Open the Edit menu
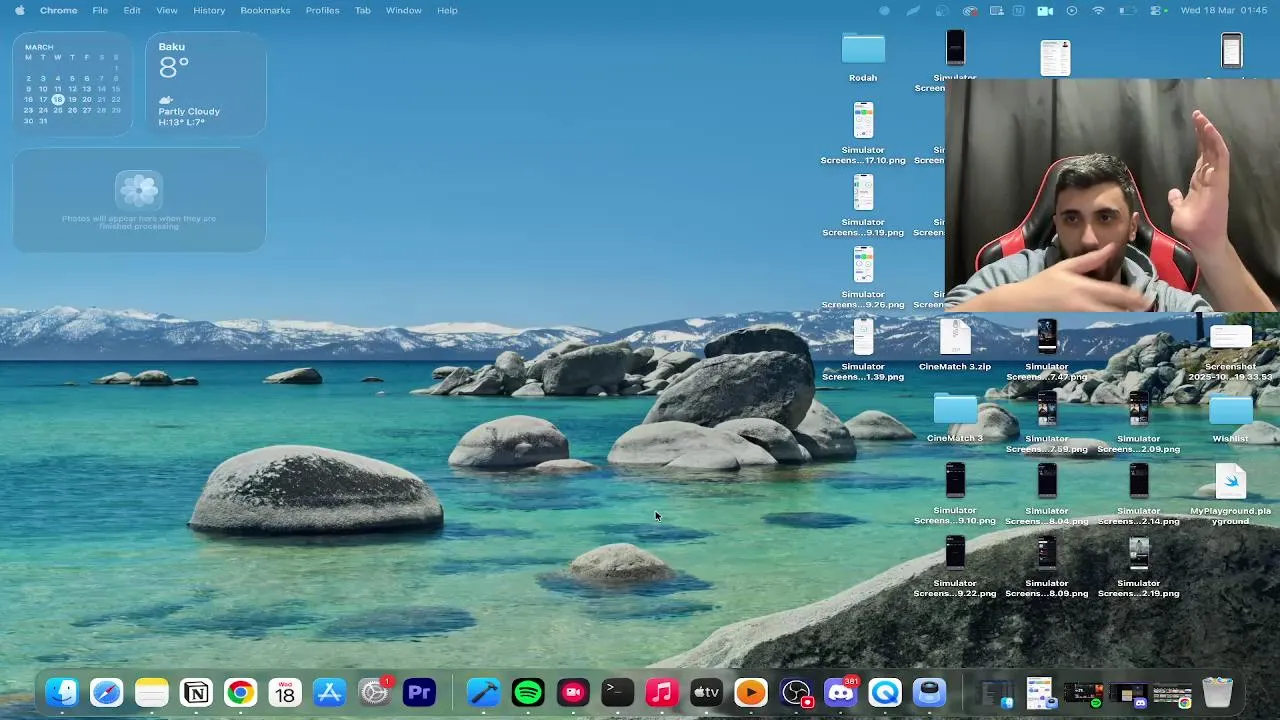 (x=132, y=10)
